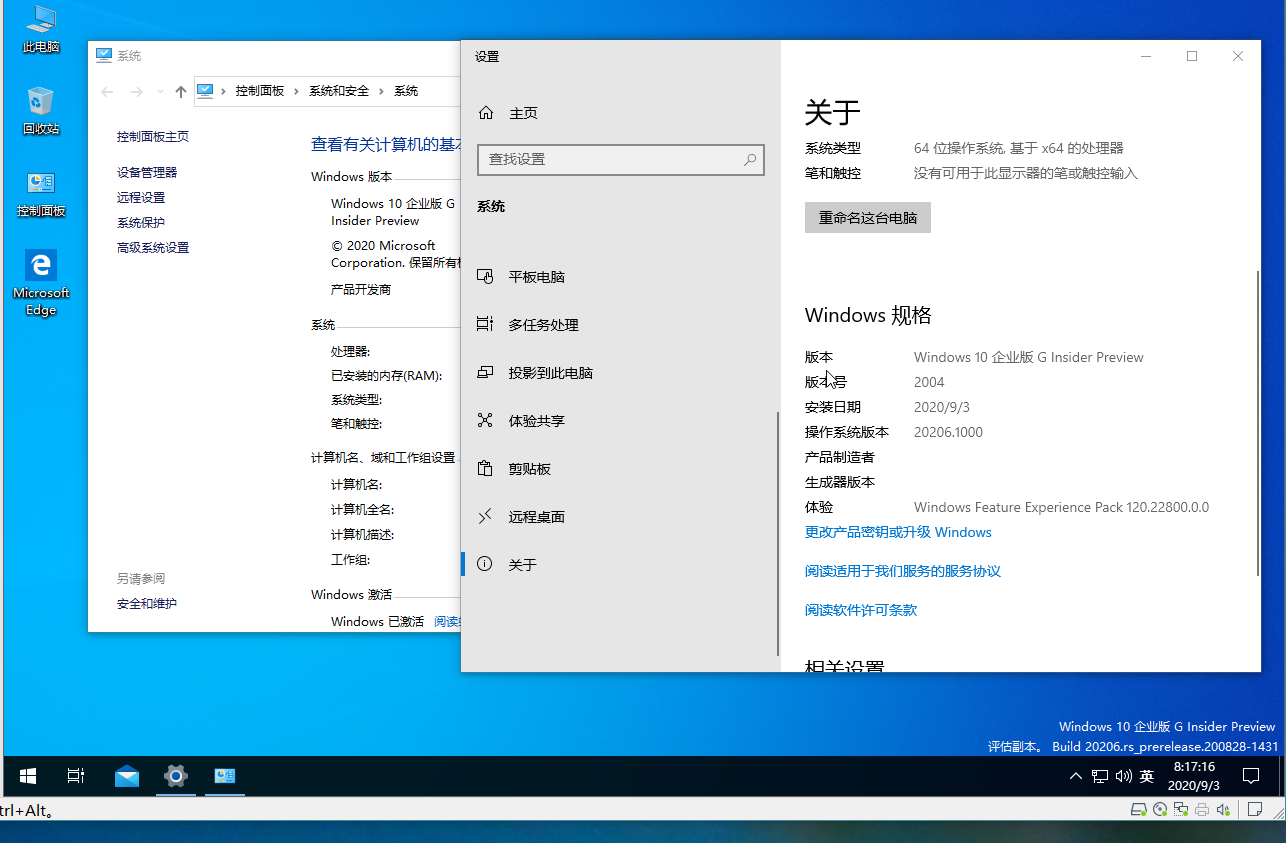Expand chevron after 系统和安全 in breadcrumb
The width and height of the screenshot is (1286, 843).
point(381,91)
